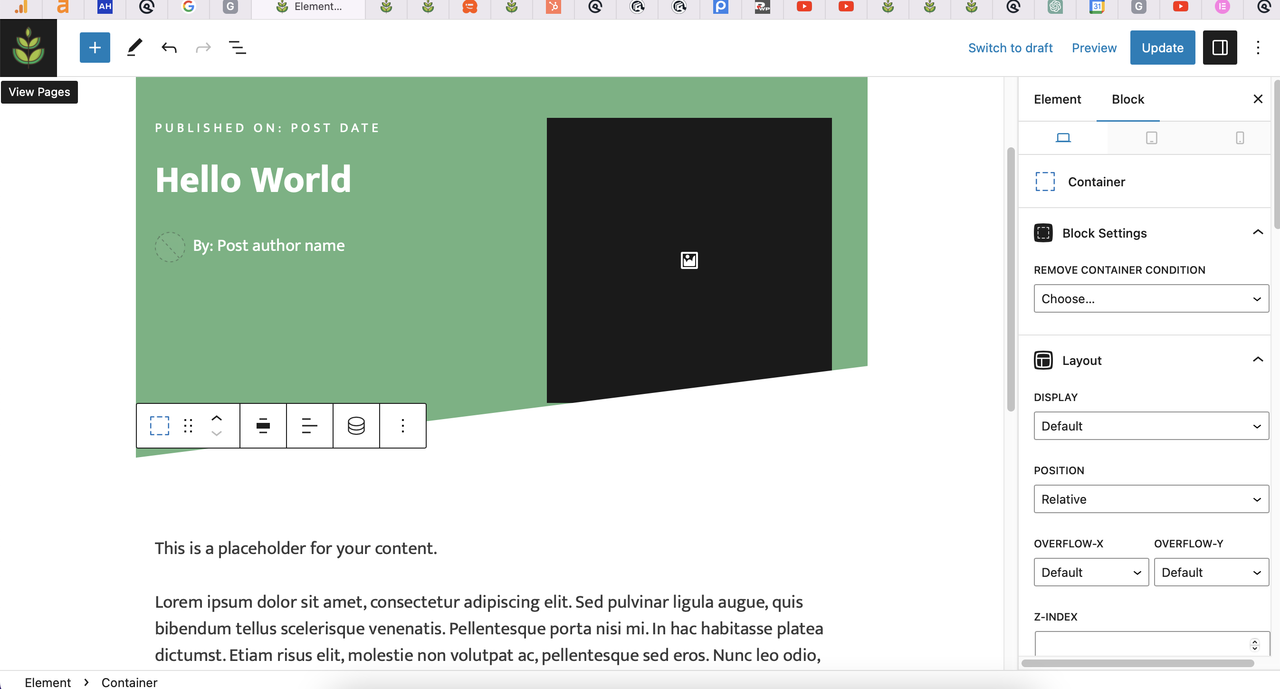
Task: Open the Document Overview list view
Action: point(237,47)
